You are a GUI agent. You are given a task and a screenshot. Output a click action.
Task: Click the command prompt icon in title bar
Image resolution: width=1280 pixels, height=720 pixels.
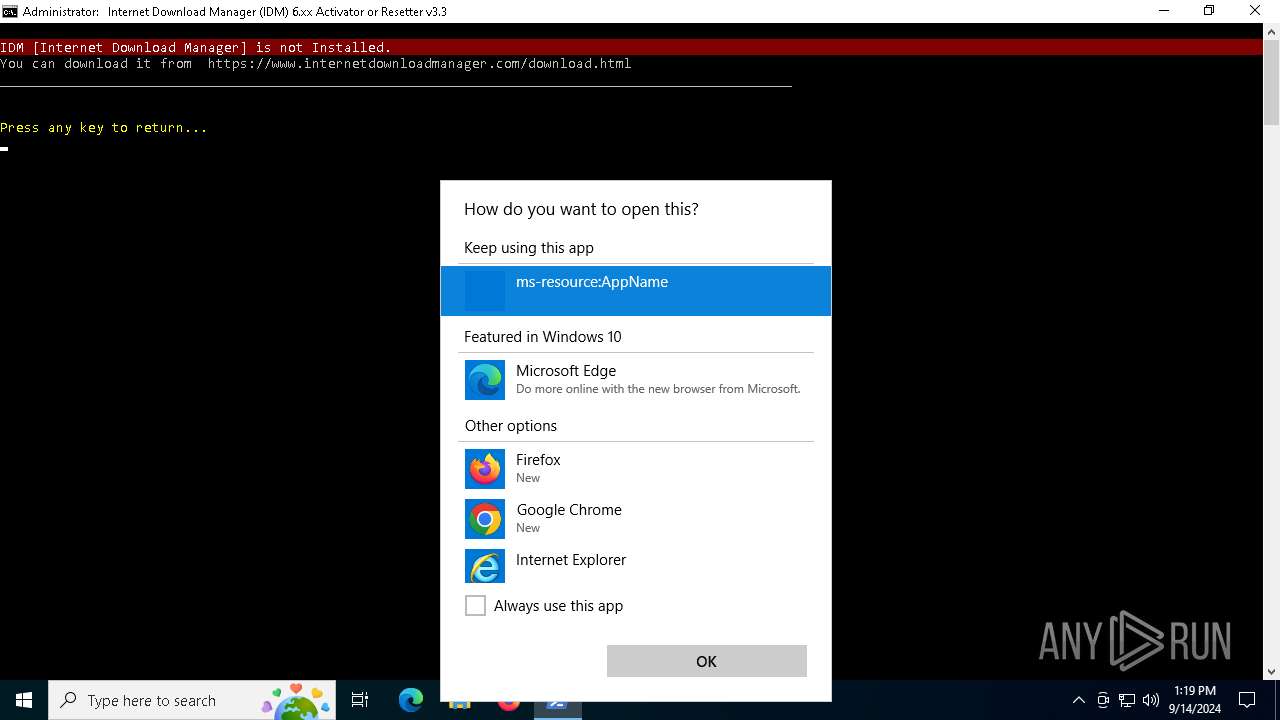[10, 11]
